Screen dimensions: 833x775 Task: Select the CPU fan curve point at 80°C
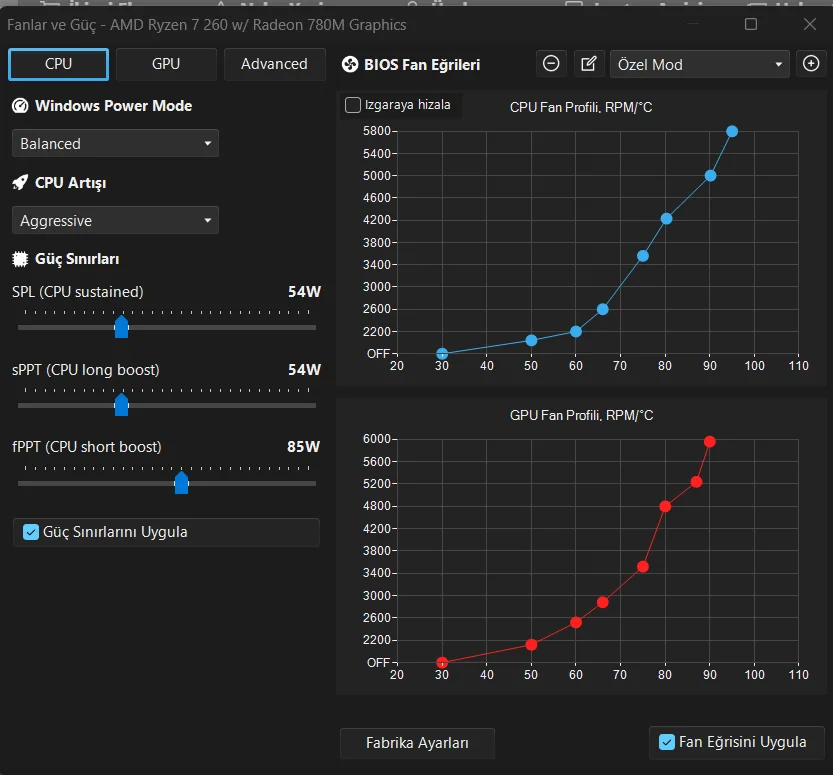pos(666,219)
